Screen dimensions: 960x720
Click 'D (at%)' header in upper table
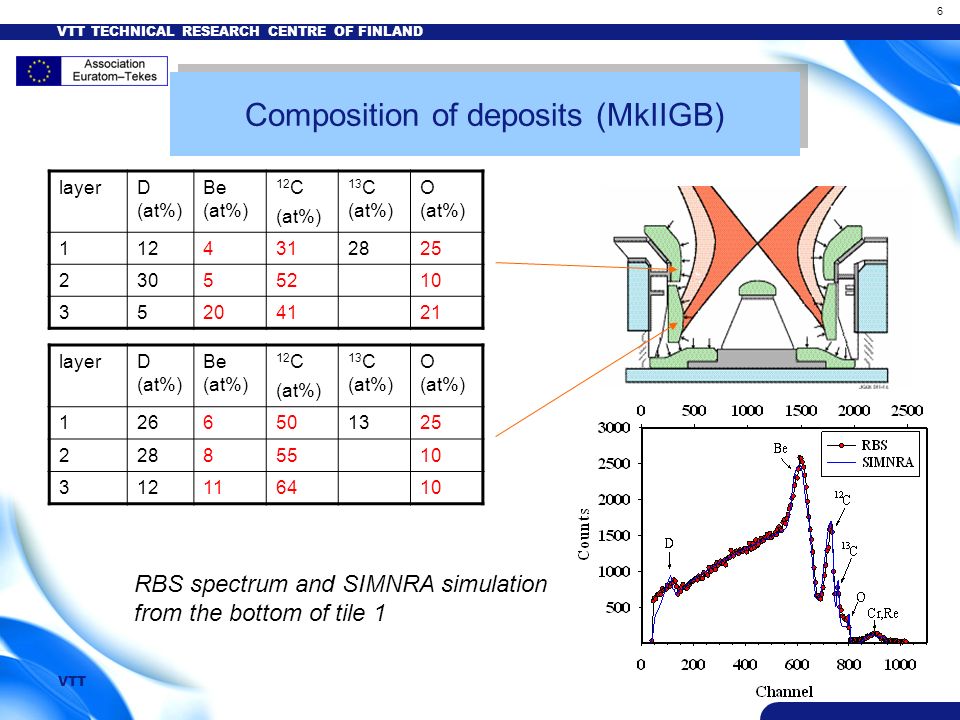coord(159,199)
